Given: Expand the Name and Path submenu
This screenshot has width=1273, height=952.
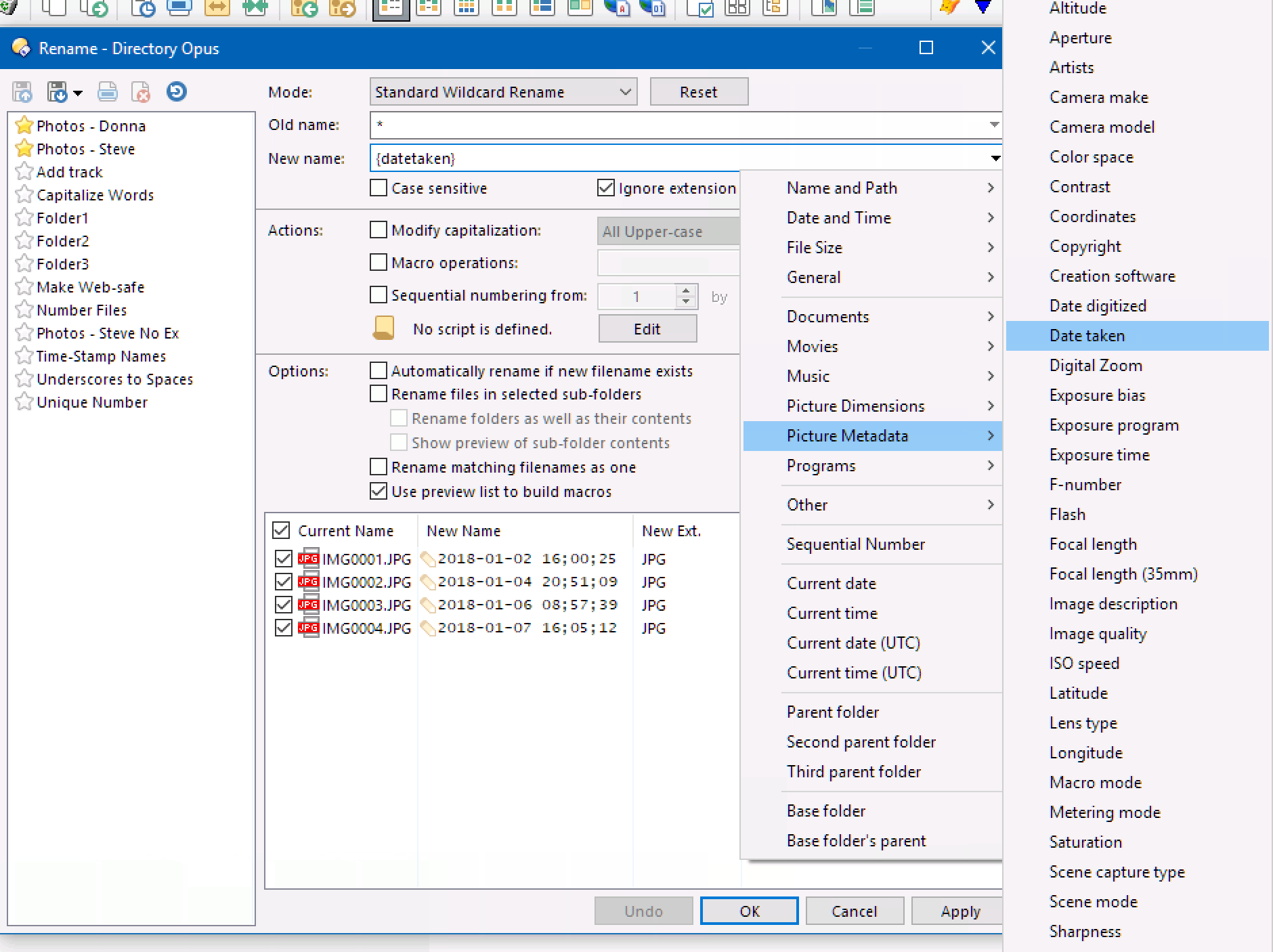Looking at the screenshot, I should [x=873, y=188].
